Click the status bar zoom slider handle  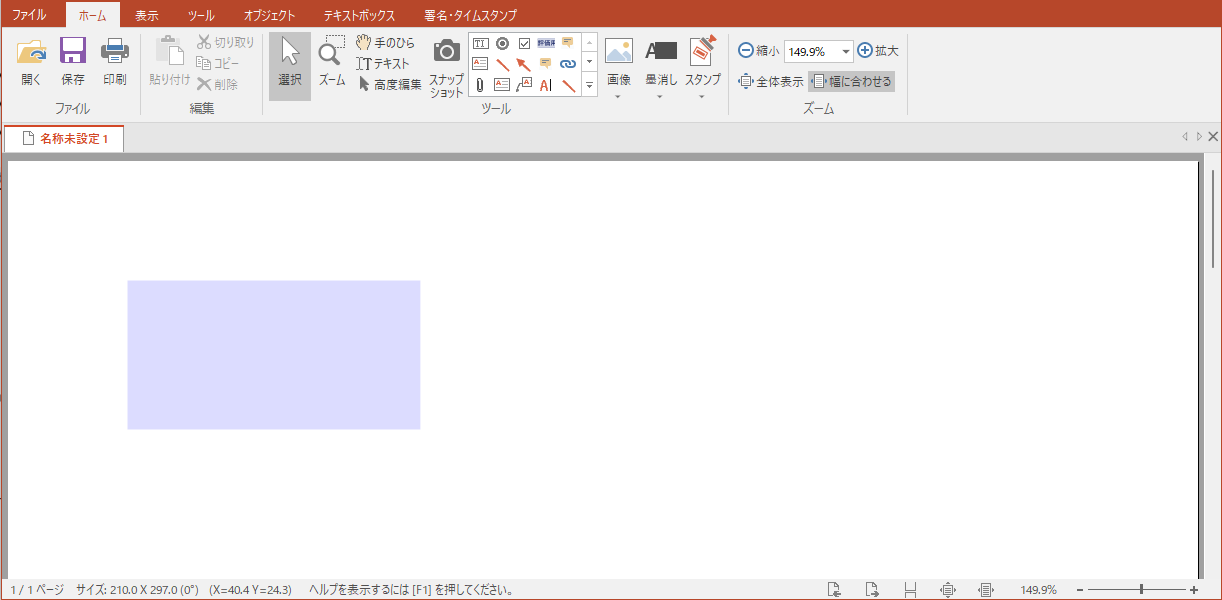pyautogui.click(x=1141, y=590)
